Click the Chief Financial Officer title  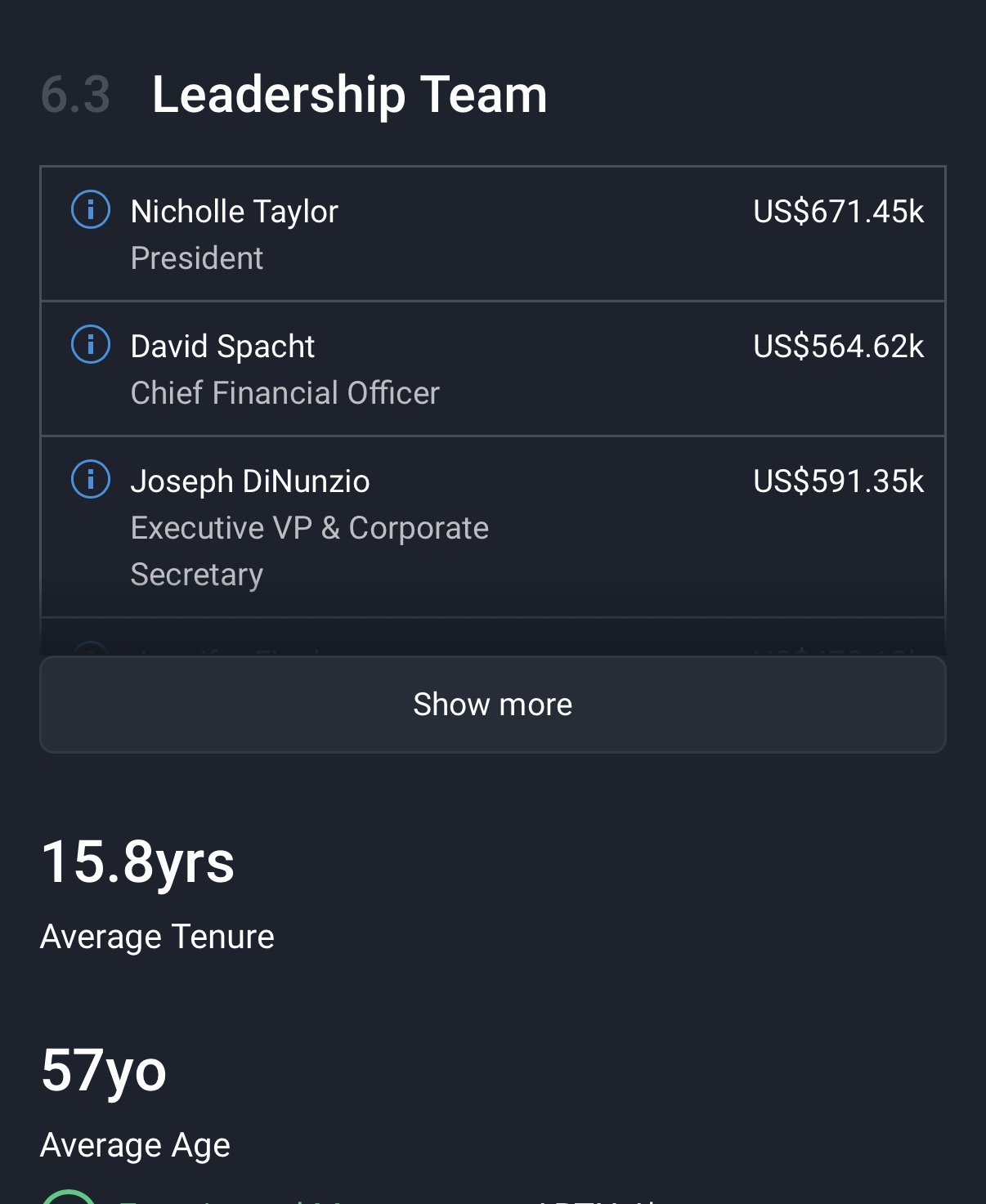point(285,393)
